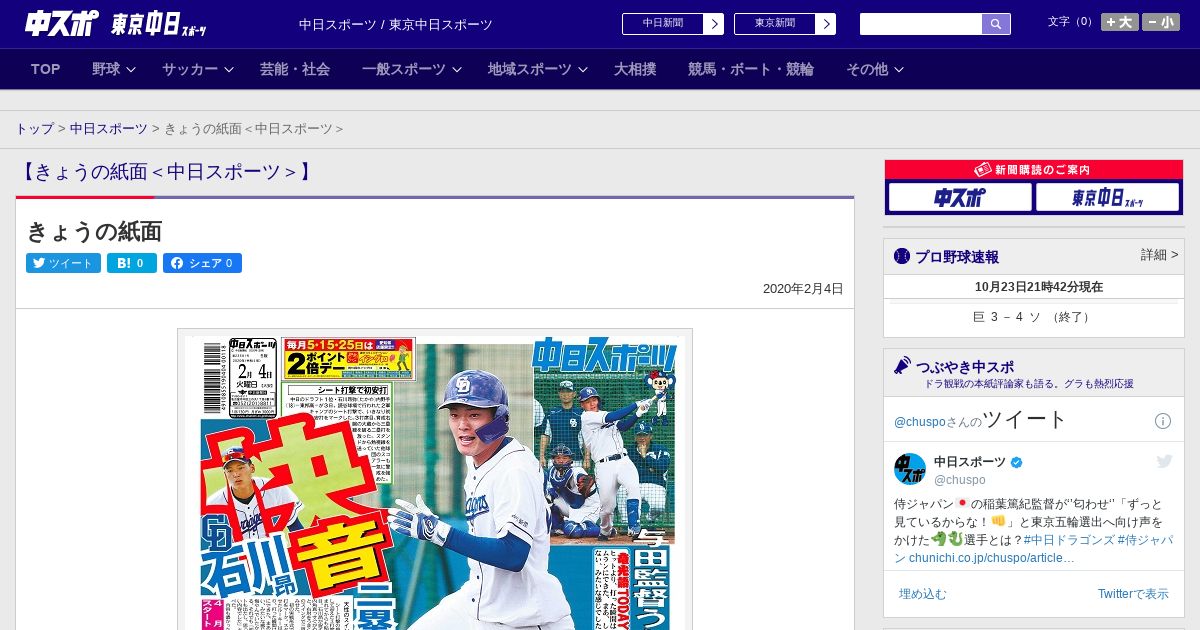Click the きょうの紙面 article title
The height and width of the screenshot is (630, 1200).
click(94, 231)
